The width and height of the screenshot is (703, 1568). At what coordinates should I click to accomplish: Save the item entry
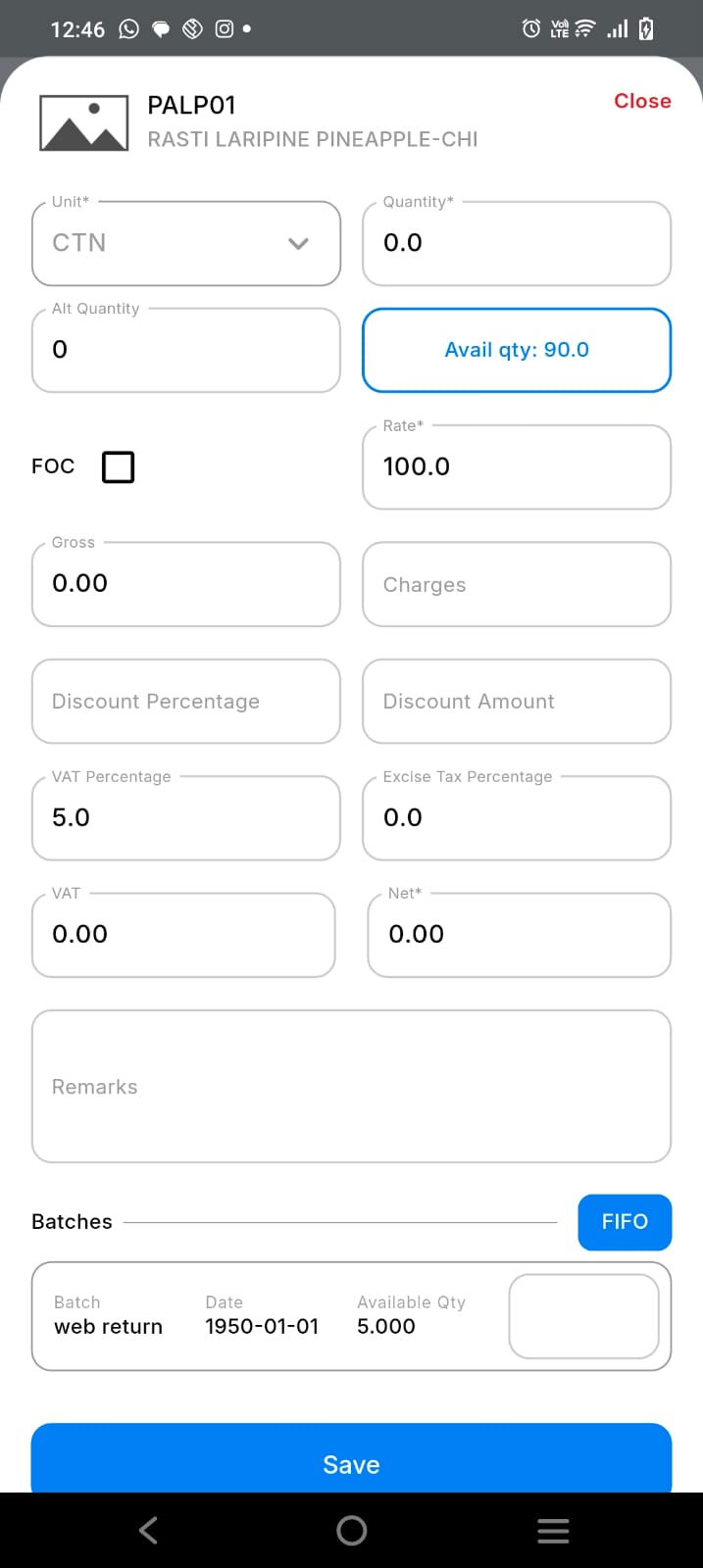click(351, 1463)
